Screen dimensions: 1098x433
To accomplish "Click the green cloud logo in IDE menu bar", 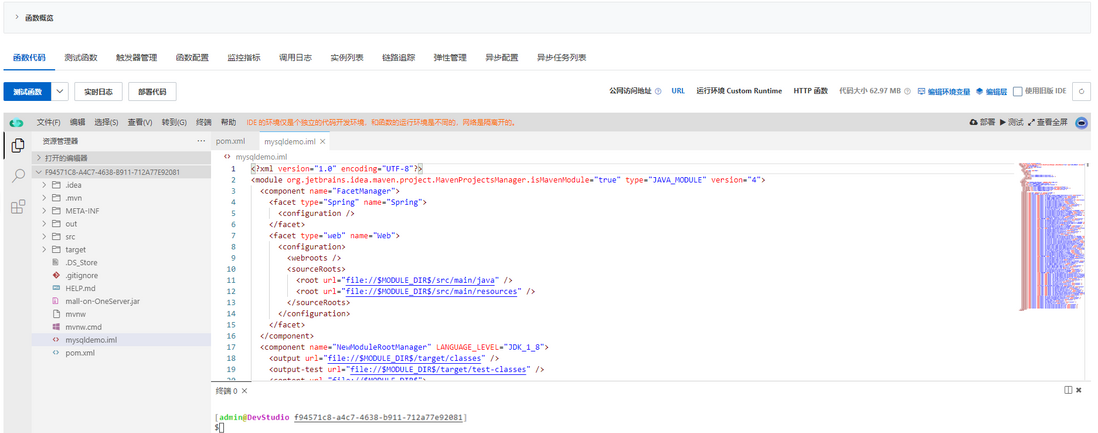I will click(16, 122).
